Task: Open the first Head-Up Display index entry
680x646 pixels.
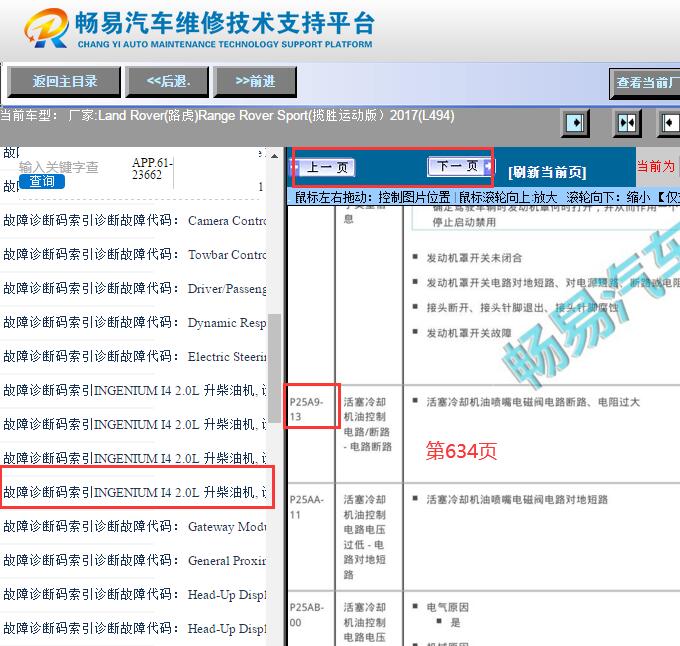Action: point(134,594)
